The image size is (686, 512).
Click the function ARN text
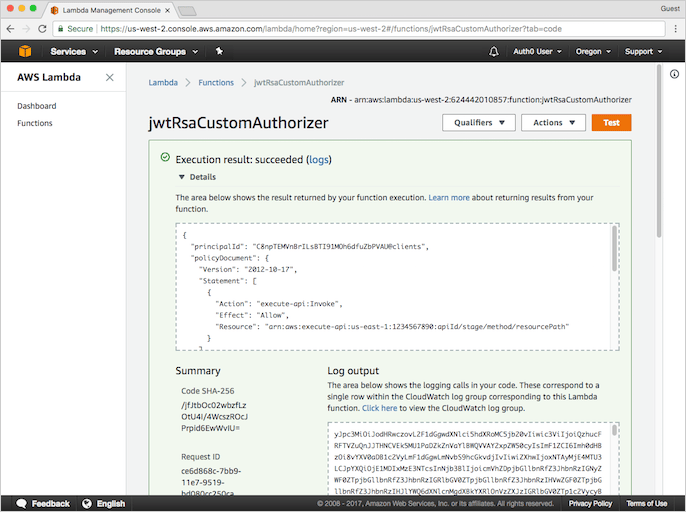click(481, 100)
